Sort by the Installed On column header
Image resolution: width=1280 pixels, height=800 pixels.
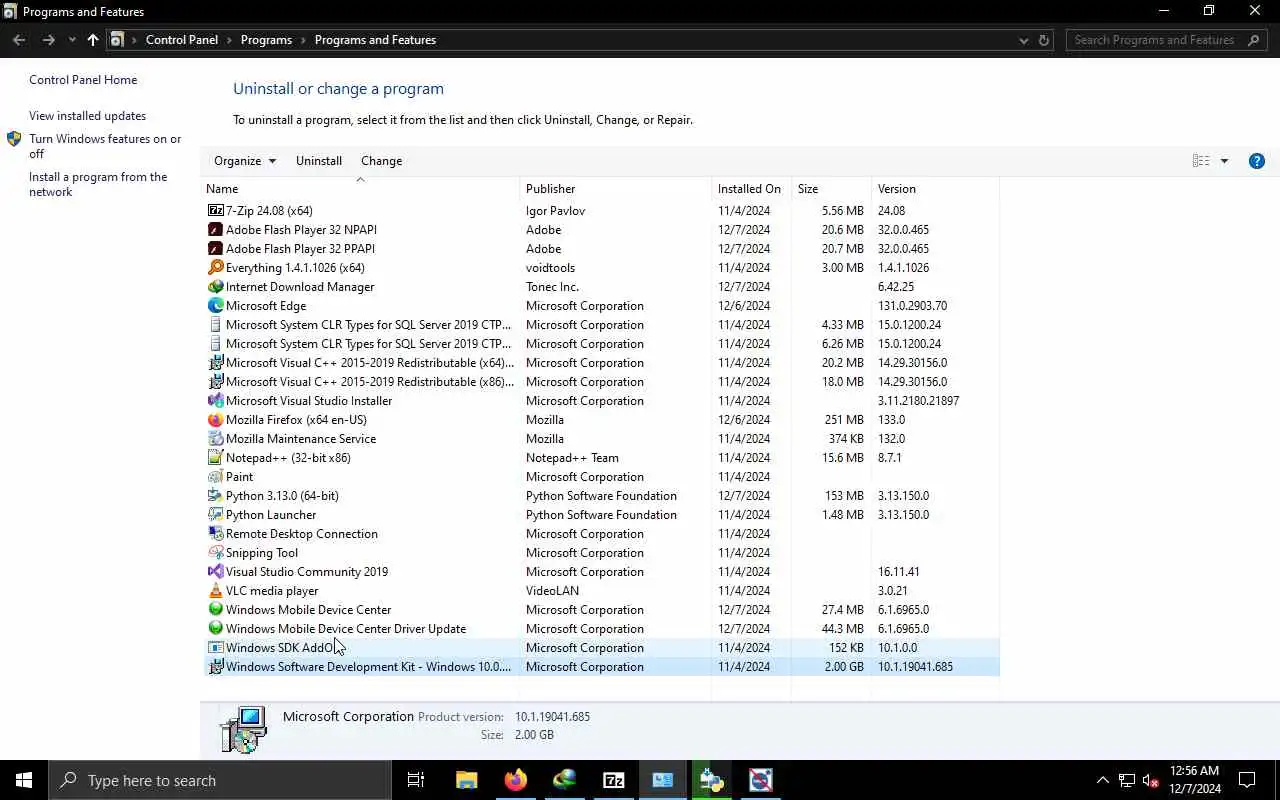[751, 189]
